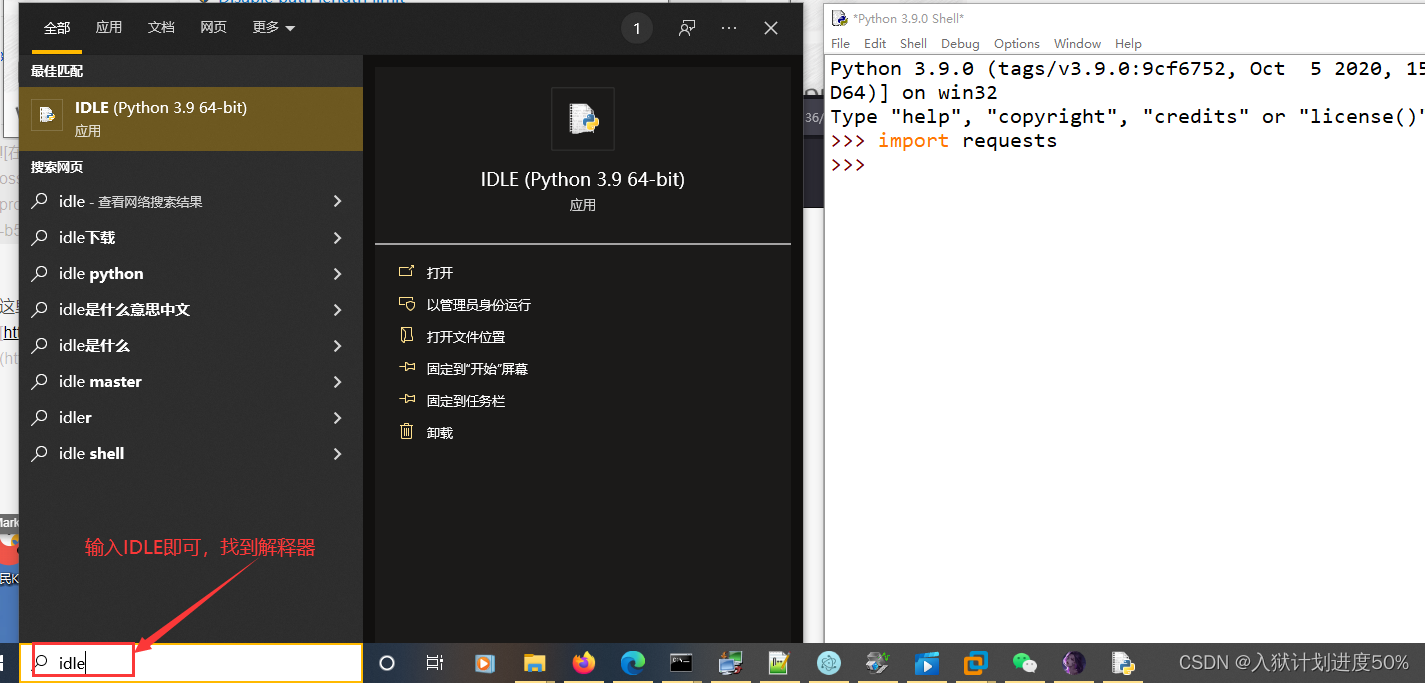Open the Electron atom icon on taskbar

(x=828, y=663)
